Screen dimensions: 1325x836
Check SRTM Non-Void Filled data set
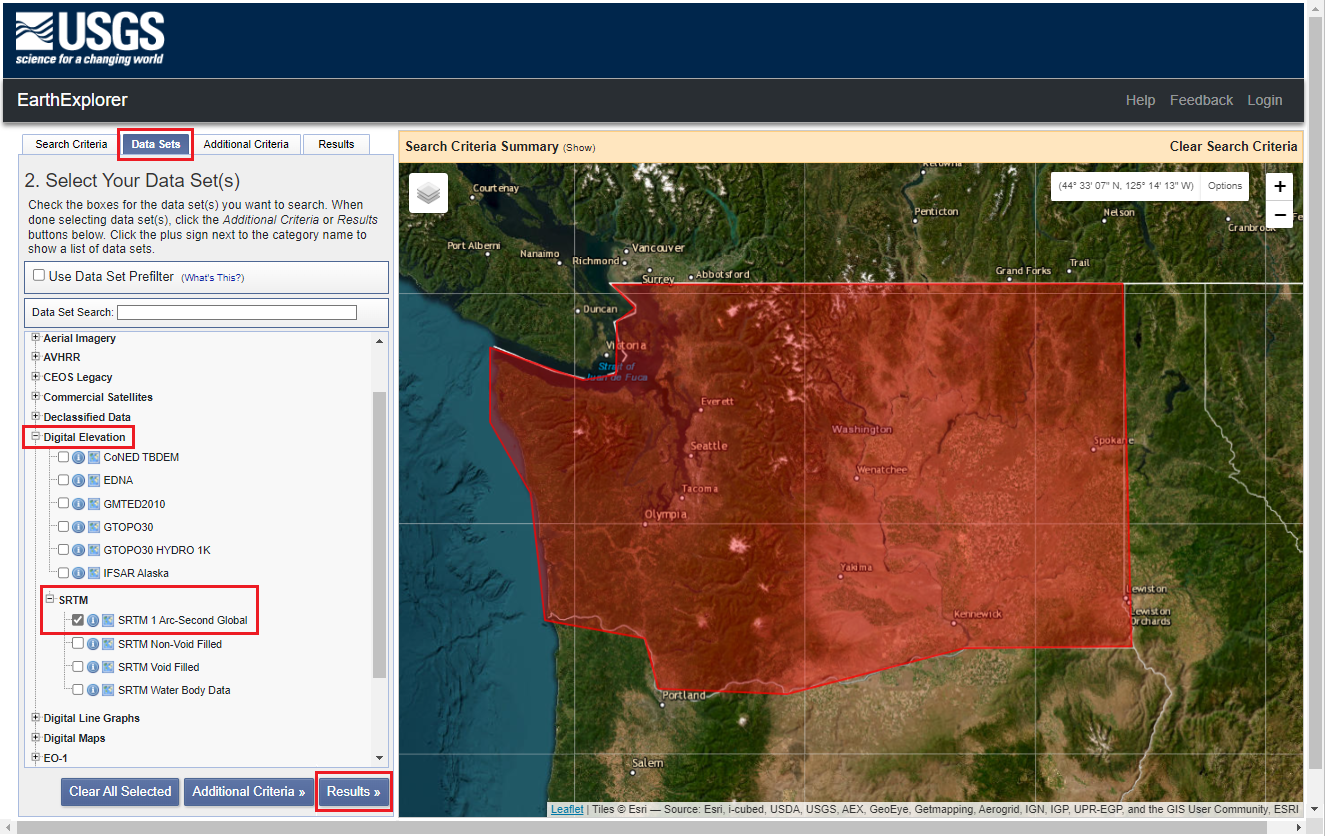click(78, 644)
